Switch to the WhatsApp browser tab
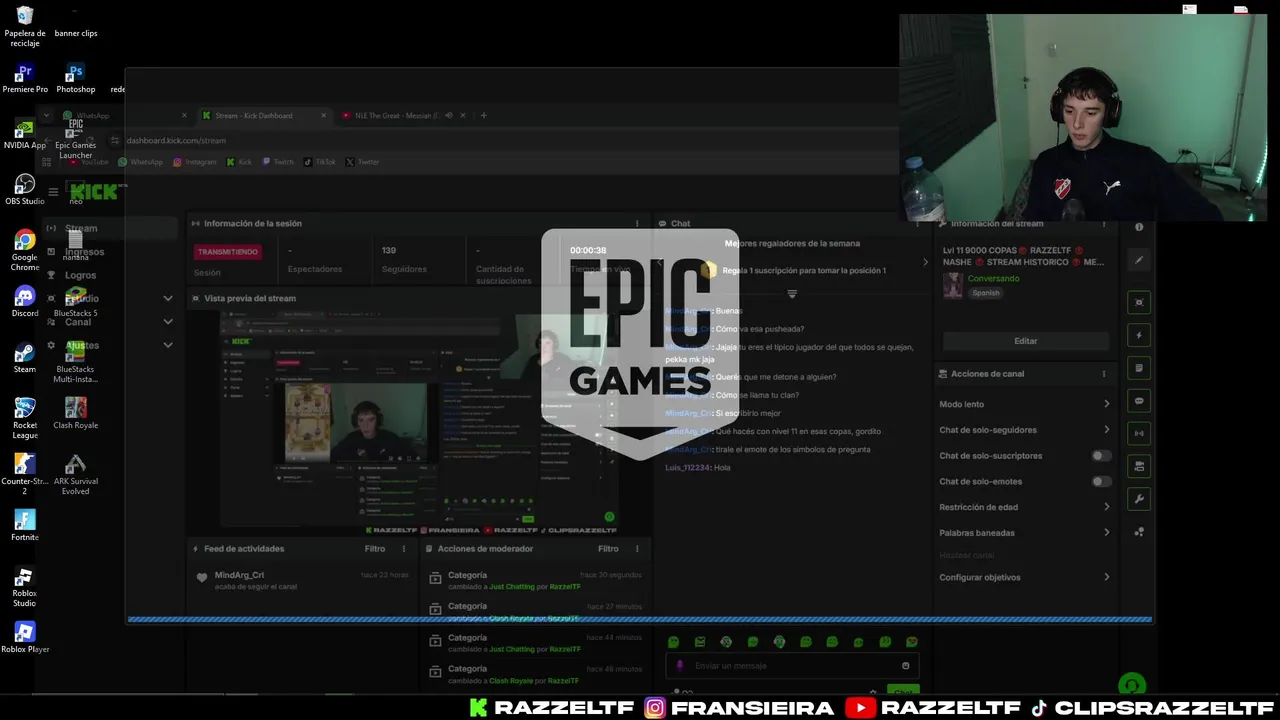The image size is (1280, 720). point(125,115)
